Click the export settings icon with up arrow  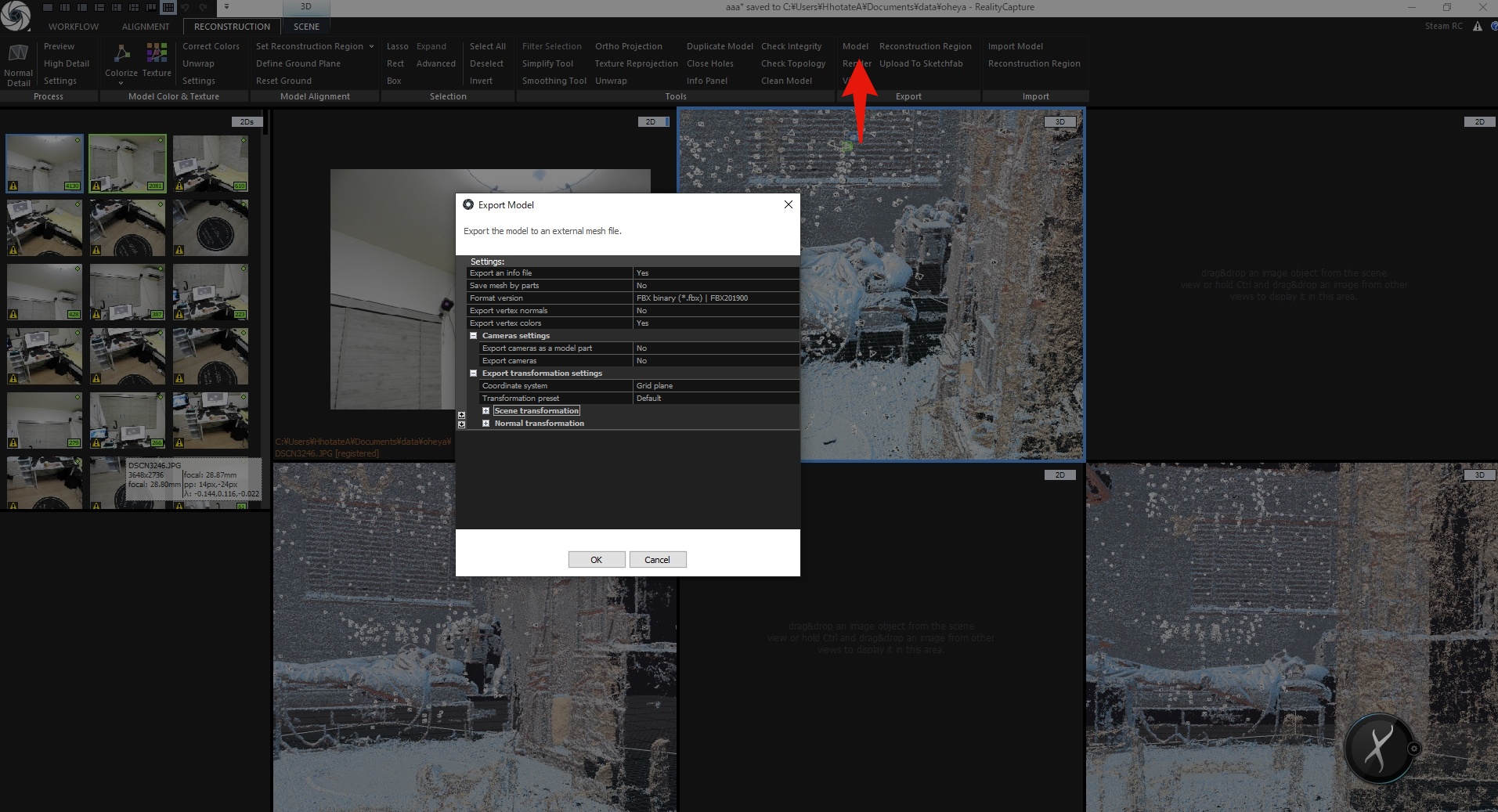click(x=461, y=415)
